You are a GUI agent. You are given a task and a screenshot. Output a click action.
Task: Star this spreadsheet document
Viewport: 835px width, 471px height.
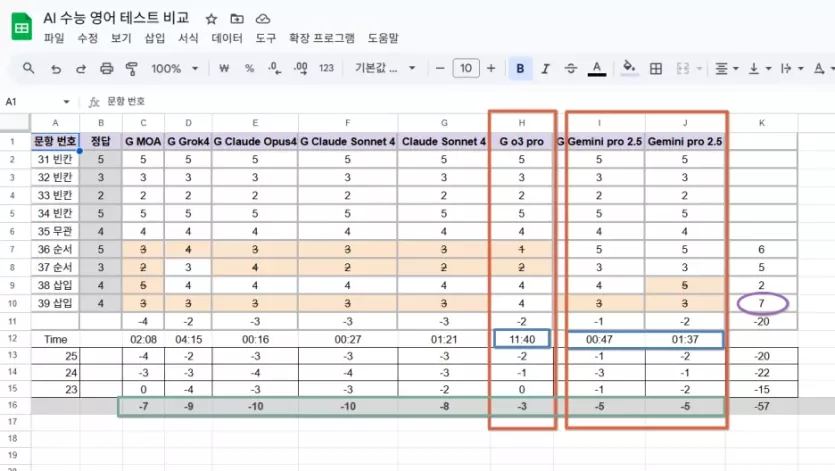[211, 19]
